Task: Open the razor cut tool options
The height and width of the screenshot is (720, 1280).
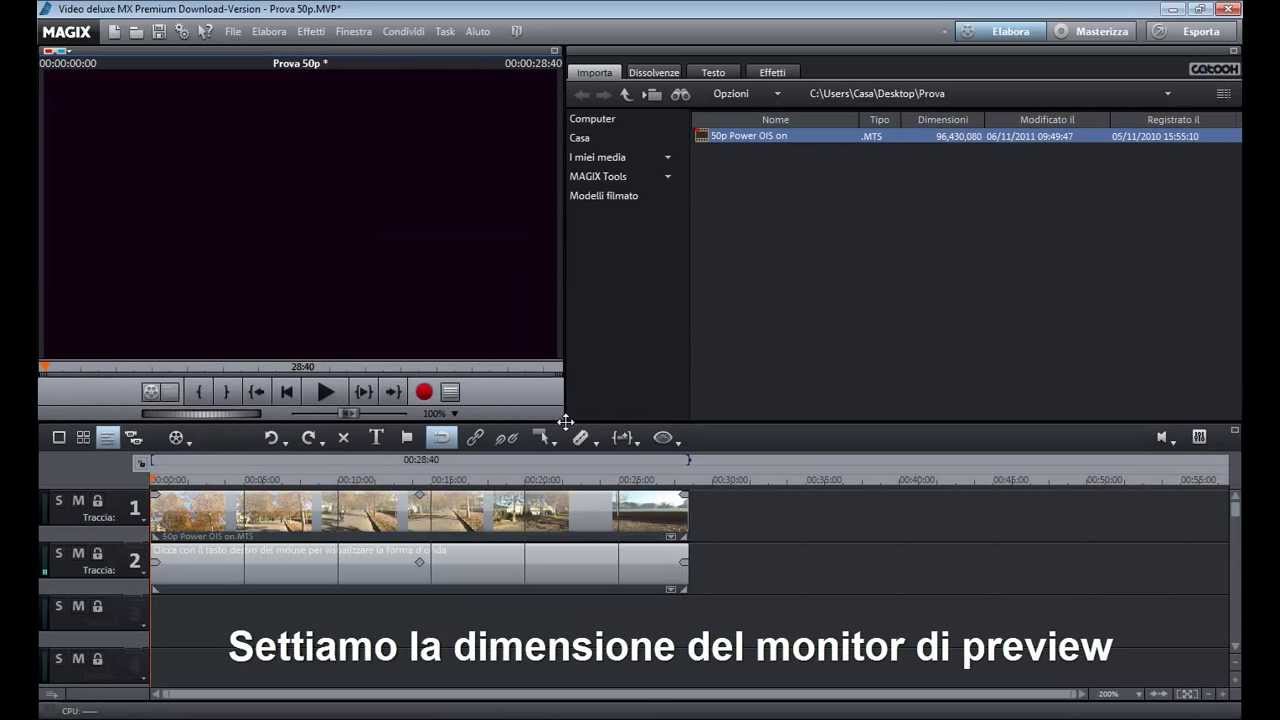Action: point(583,438)
